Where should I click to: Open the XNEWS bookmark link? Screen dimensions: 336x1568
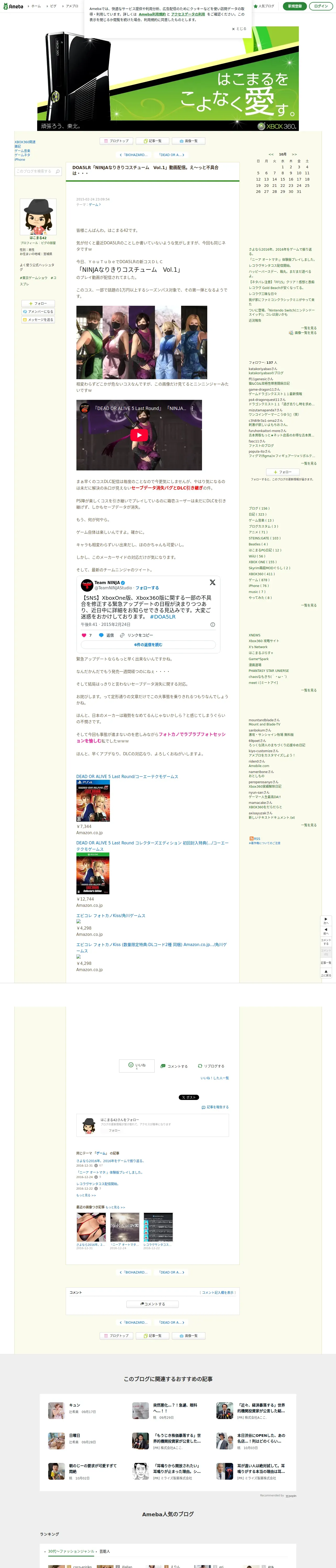coord(254,636)
